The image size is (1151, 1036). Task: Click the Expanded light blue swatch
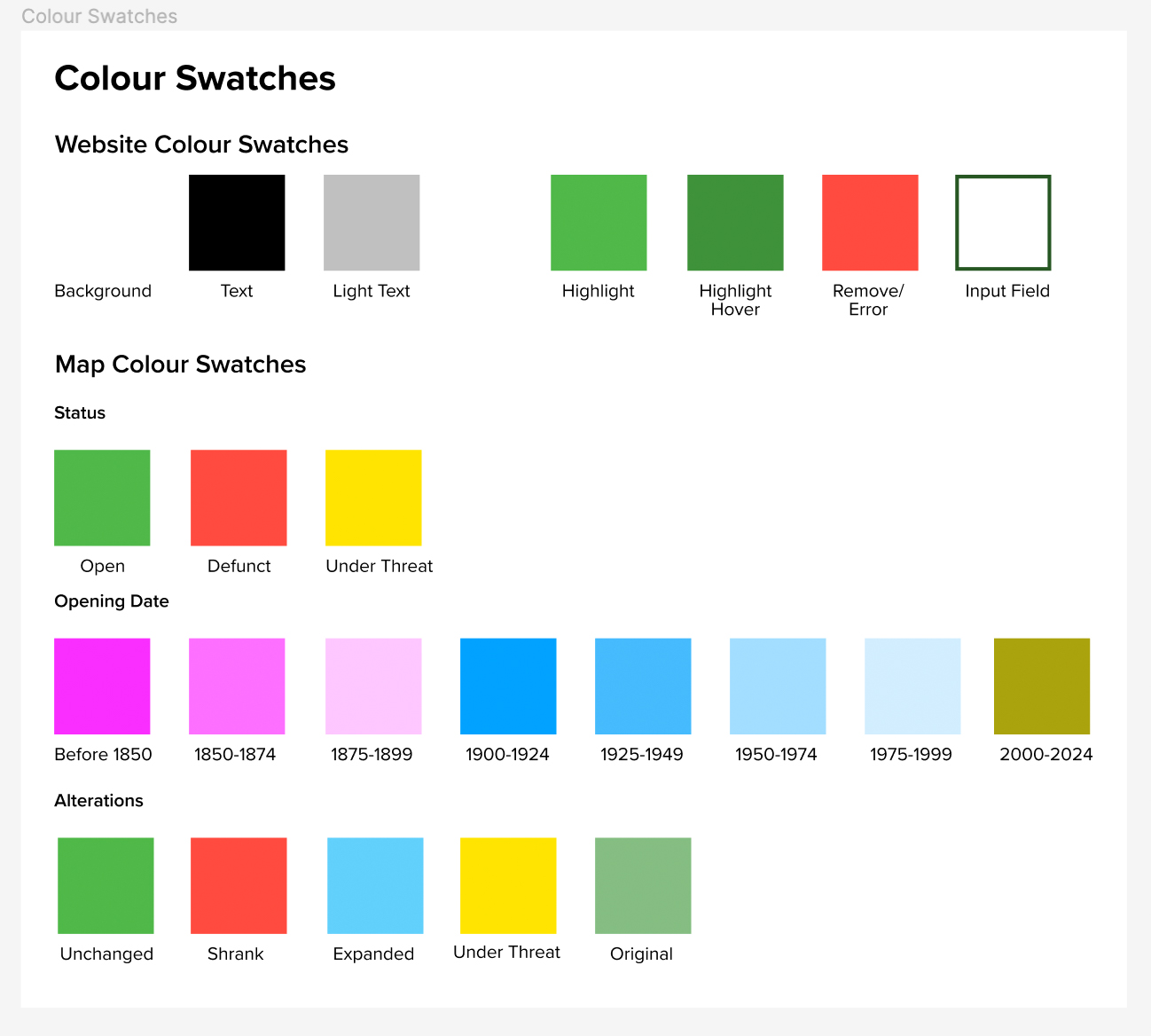(375, 885)
